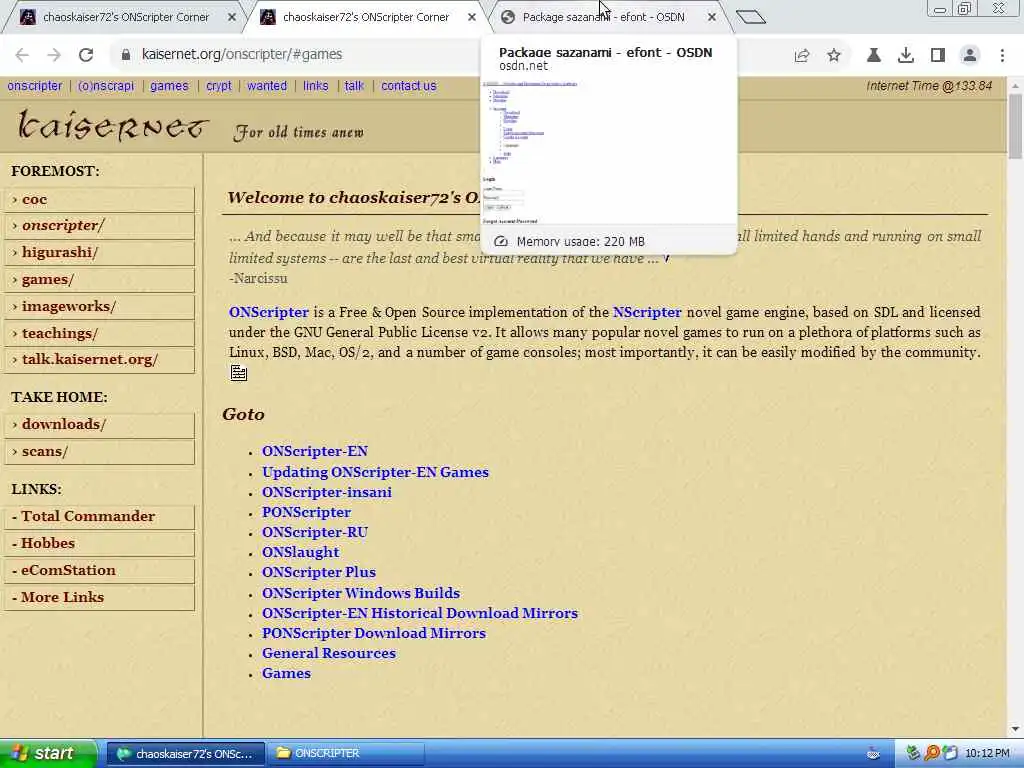Open the imageworks/ sidebar link
This screenshot has height=768, width=1024.
(x=99, y=306)
